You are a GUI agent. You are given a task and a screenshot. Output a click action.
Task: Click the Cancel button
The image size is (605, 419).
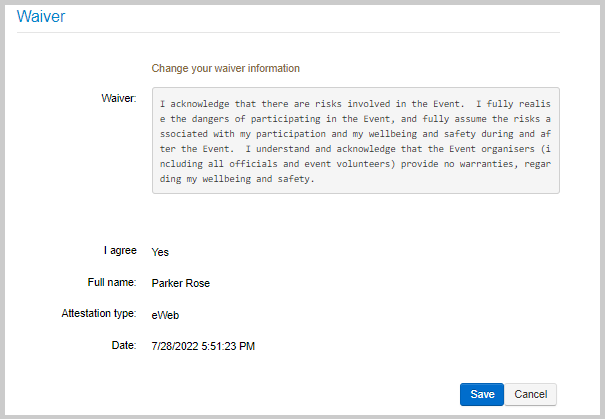point(531,394)
